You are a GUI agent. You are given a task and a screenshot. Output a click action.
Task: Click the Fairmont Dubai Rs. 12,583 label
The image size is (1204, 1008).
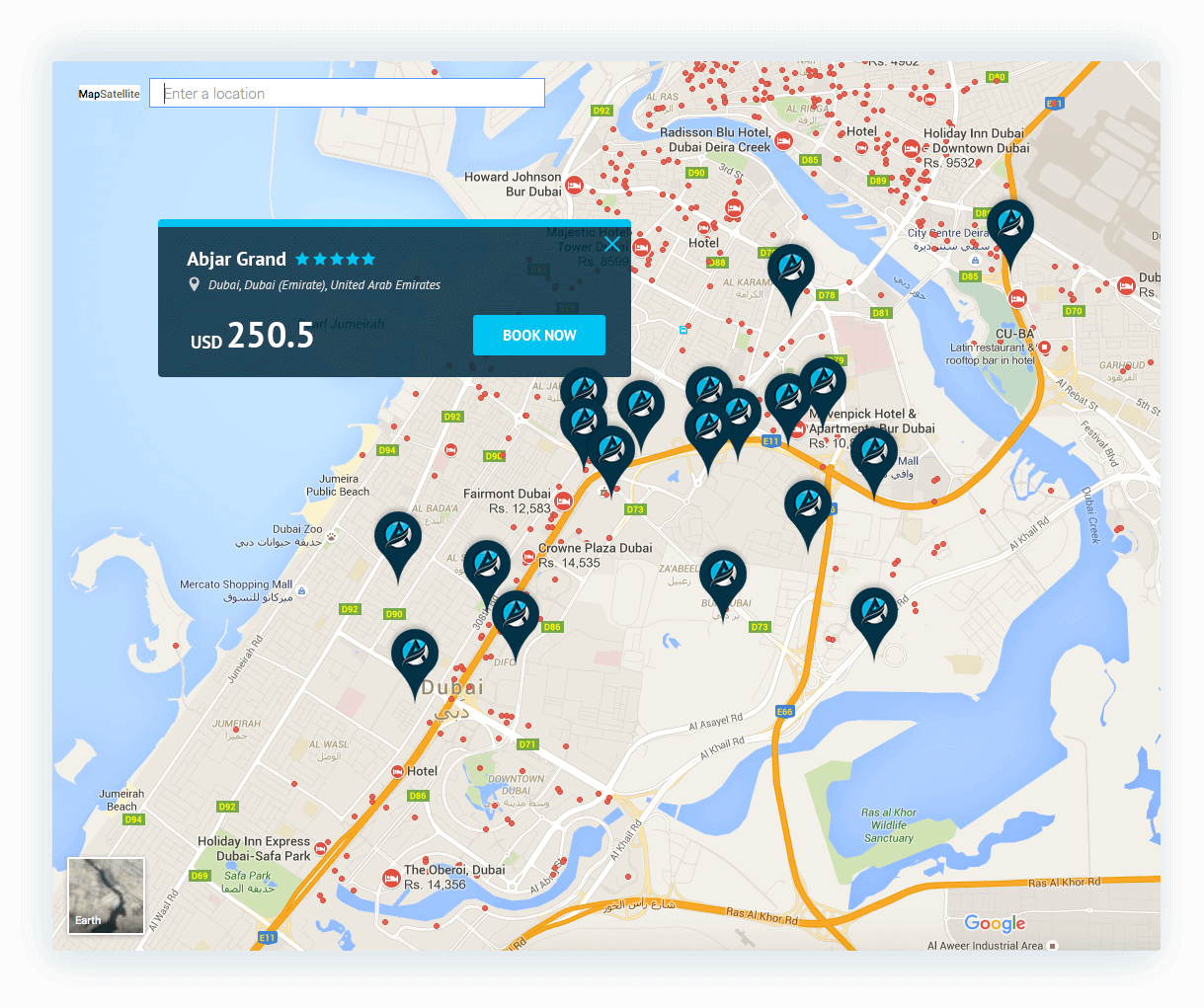tap(507, 502)
